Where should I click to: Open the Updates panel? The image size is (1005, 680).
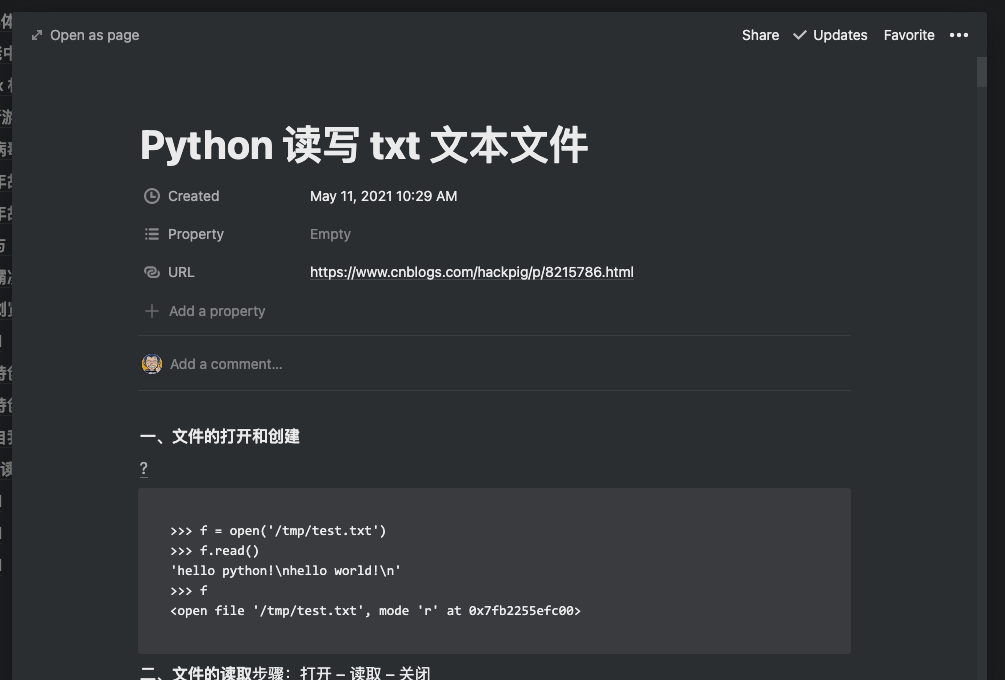click(x=840, y=35)
